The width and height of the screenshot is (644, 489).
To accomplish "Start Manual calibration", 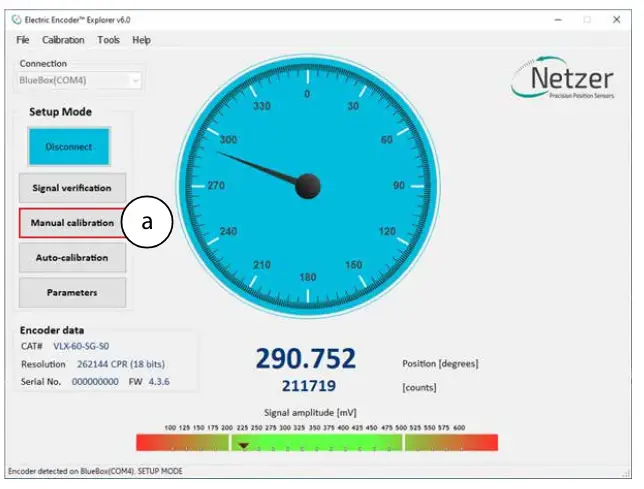I will (x=71, y=223).
